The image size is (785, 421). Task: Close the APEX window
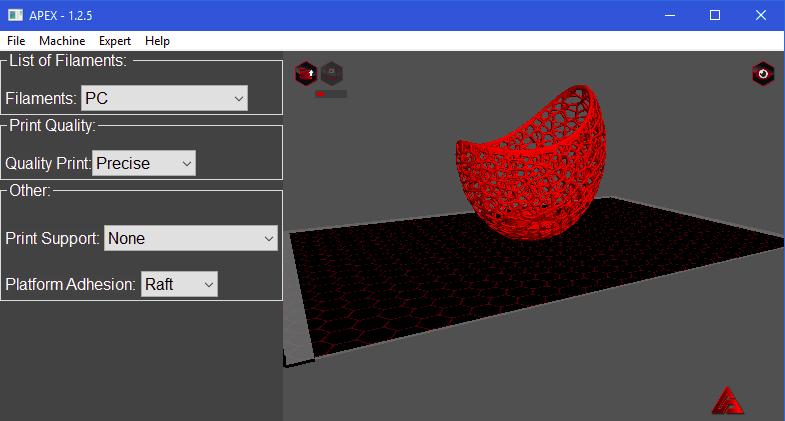click(760, 15)
